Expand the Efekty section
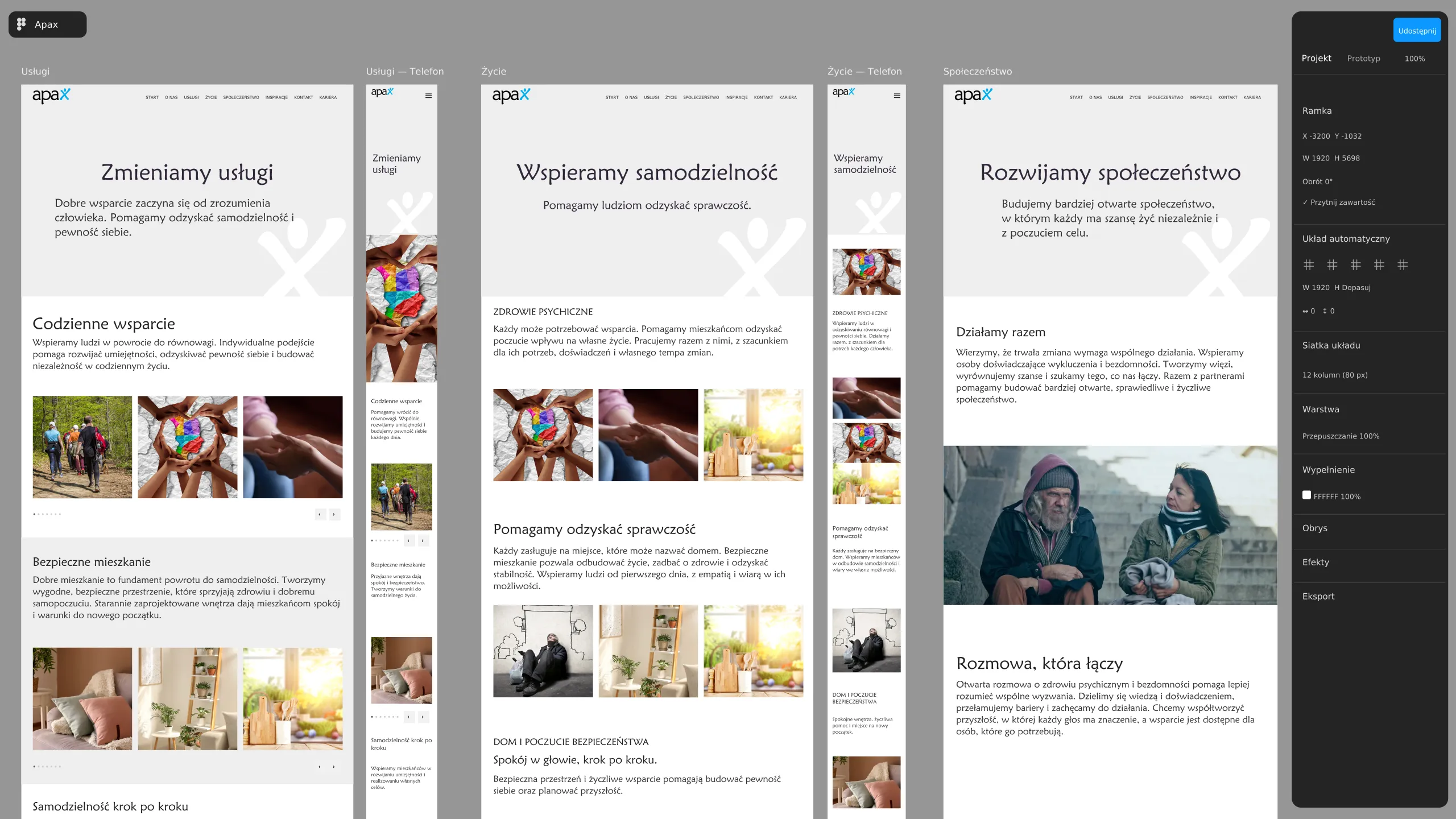This screenshot has width=1456, height=819. [x=1316, y=562]
